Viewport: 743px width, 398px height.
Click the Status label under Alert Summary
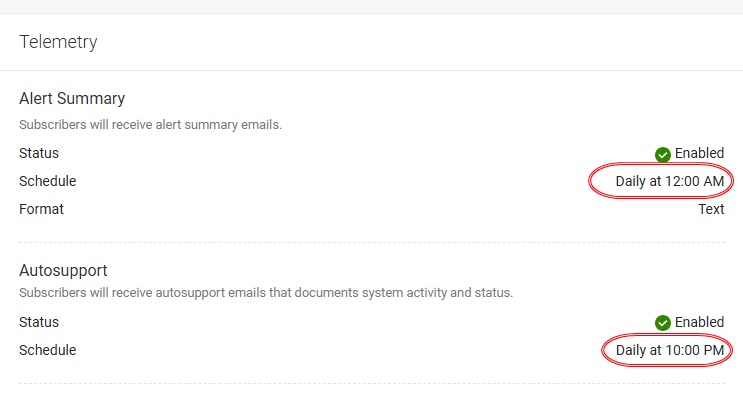pyautogui.click(x=39, y=153)
